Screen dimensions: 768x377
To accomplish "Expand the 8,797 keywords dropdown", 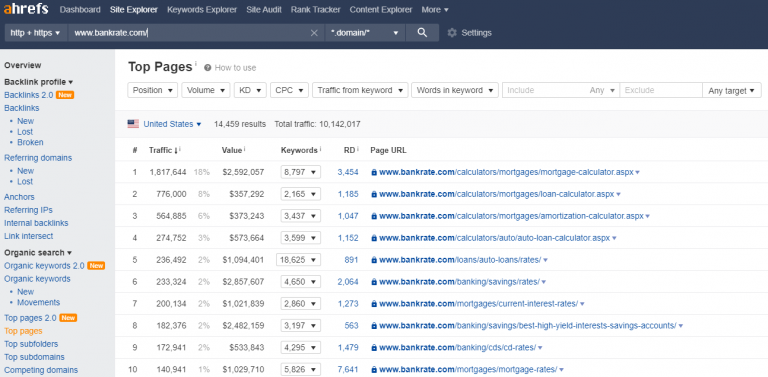I will 301,172.
